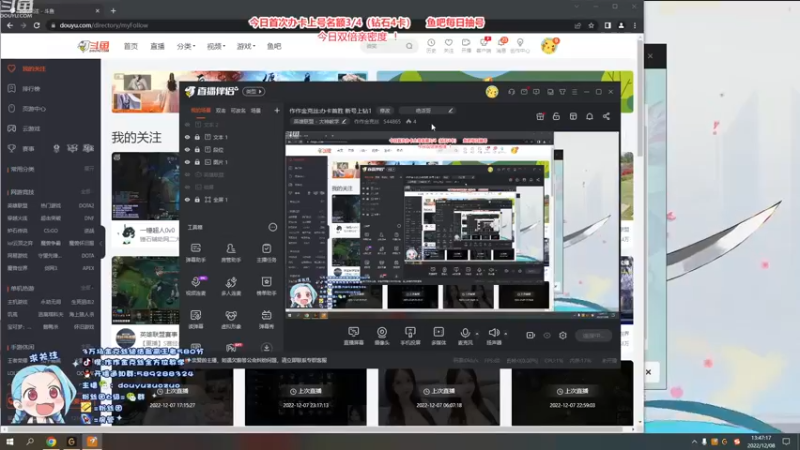800x450 pixels.
Task: Open the mode switch pill next to 直播伴侣 logo
Action: click(254, 92)
